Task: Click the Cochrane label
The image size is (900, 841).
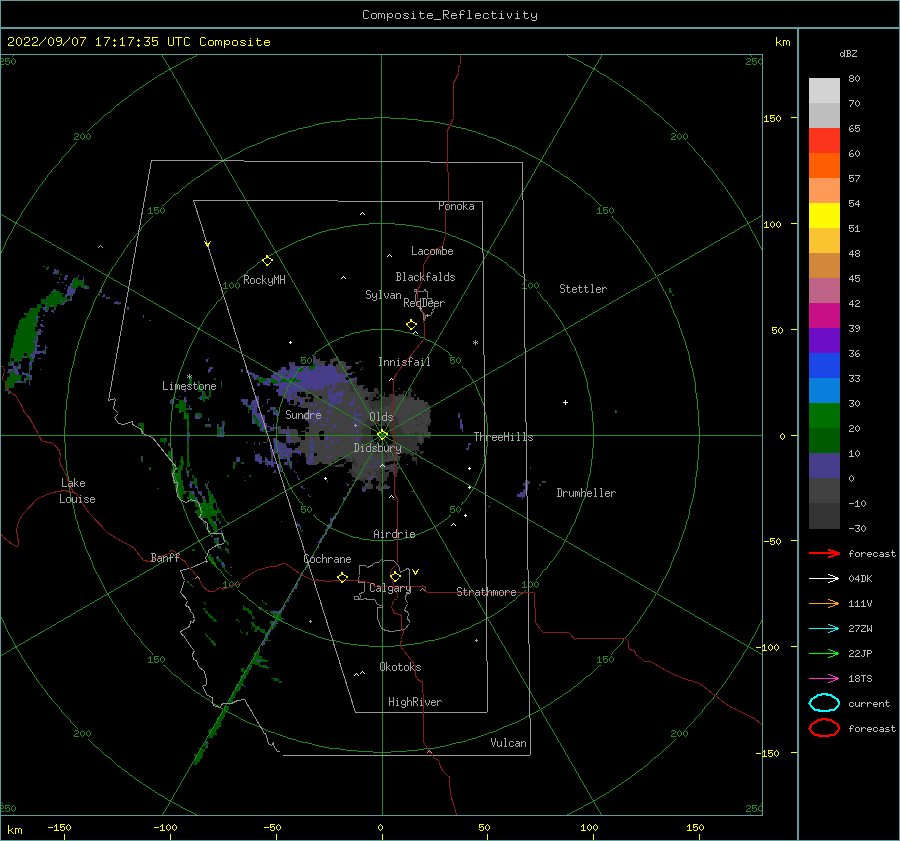Action: coord(327,559)
